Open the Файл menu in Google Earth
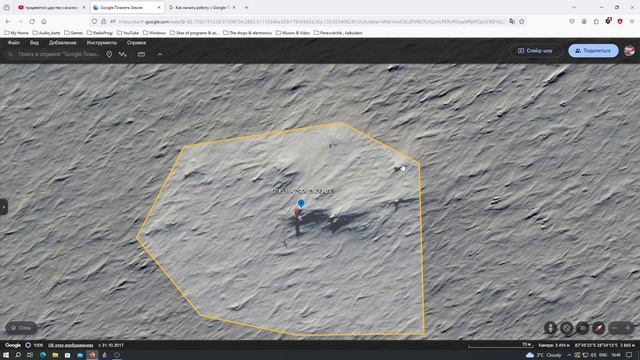Image resolution: width=640 pixels, height=360 pixels. coord(13,42)
